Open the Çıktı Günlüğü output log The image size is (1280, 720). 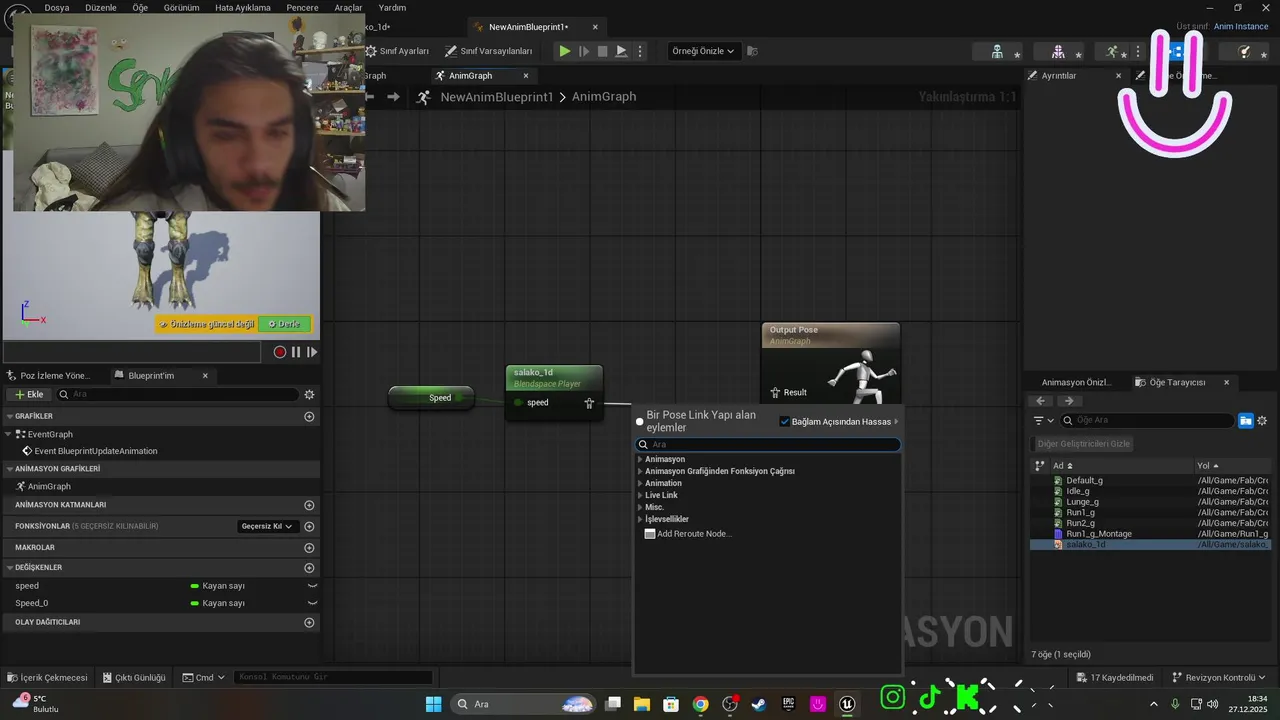[134, 678]
